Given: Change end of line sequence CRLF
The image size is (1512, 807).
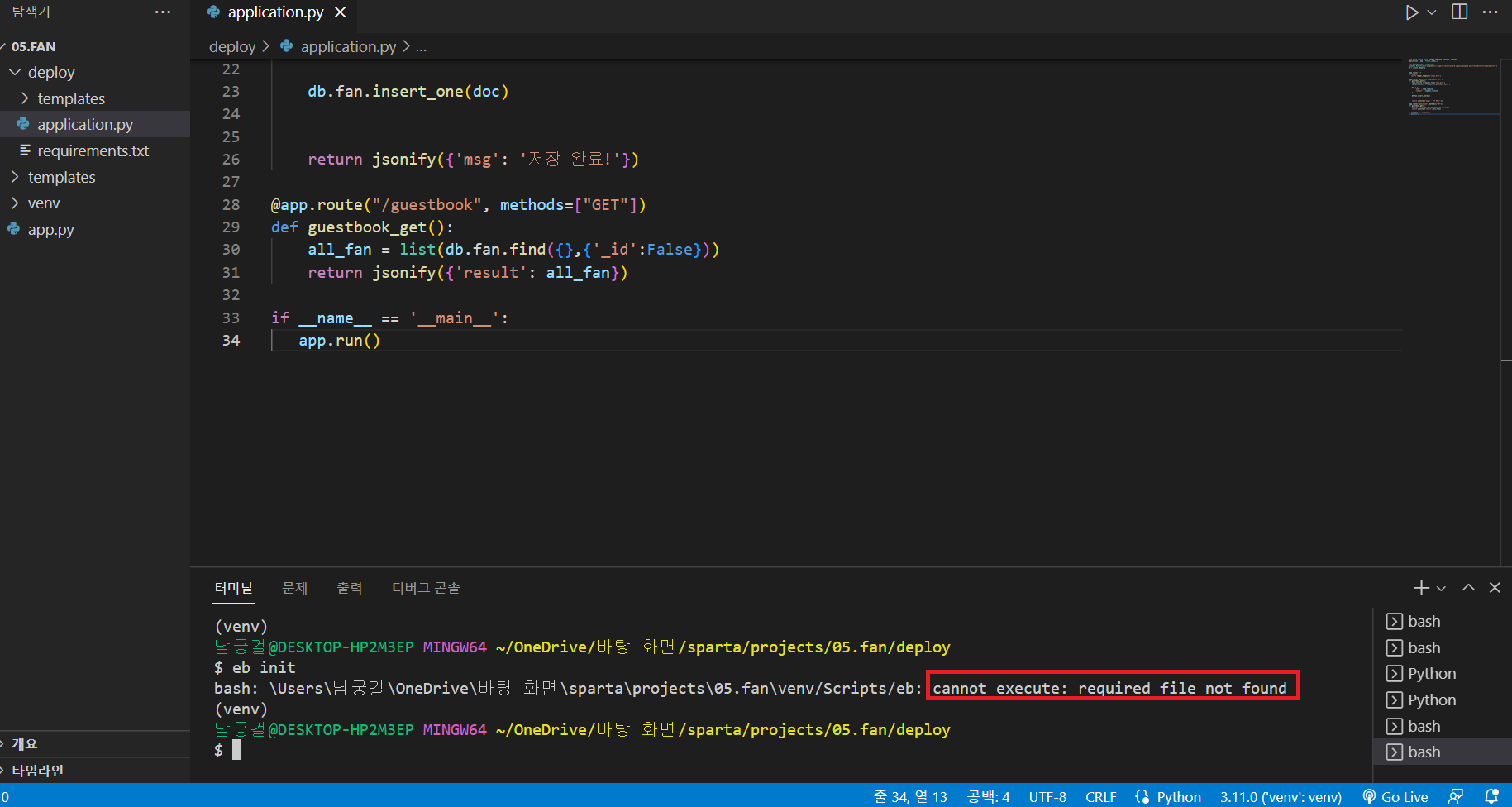Looking at the screenshot, I should coord(1100,796).
